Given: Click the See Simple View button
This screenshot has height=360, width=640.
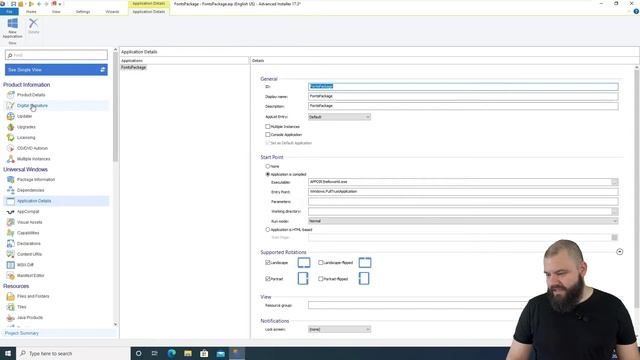Looking at the screenshot, I should tap(56, 70).
